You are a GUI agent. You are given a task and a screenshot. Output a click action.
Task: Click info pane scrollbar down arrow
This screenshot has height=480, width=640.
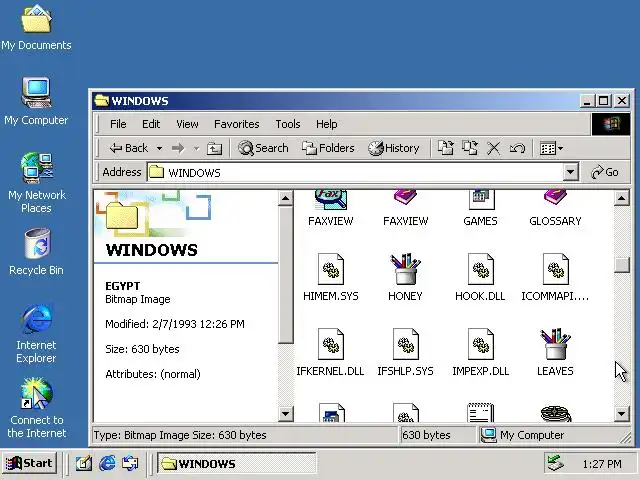pyautogui.click(x=286, y=414)
